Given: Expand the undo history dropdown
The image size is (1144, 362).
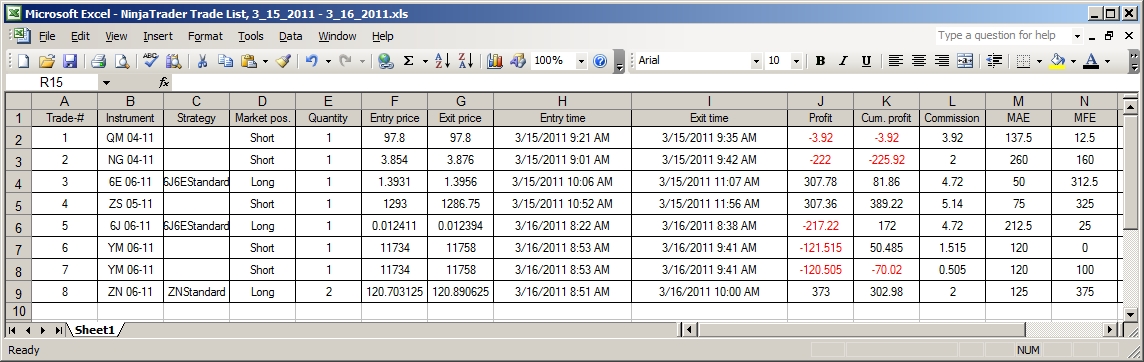Looking at the screenshot, I should (x=328, y=61).
